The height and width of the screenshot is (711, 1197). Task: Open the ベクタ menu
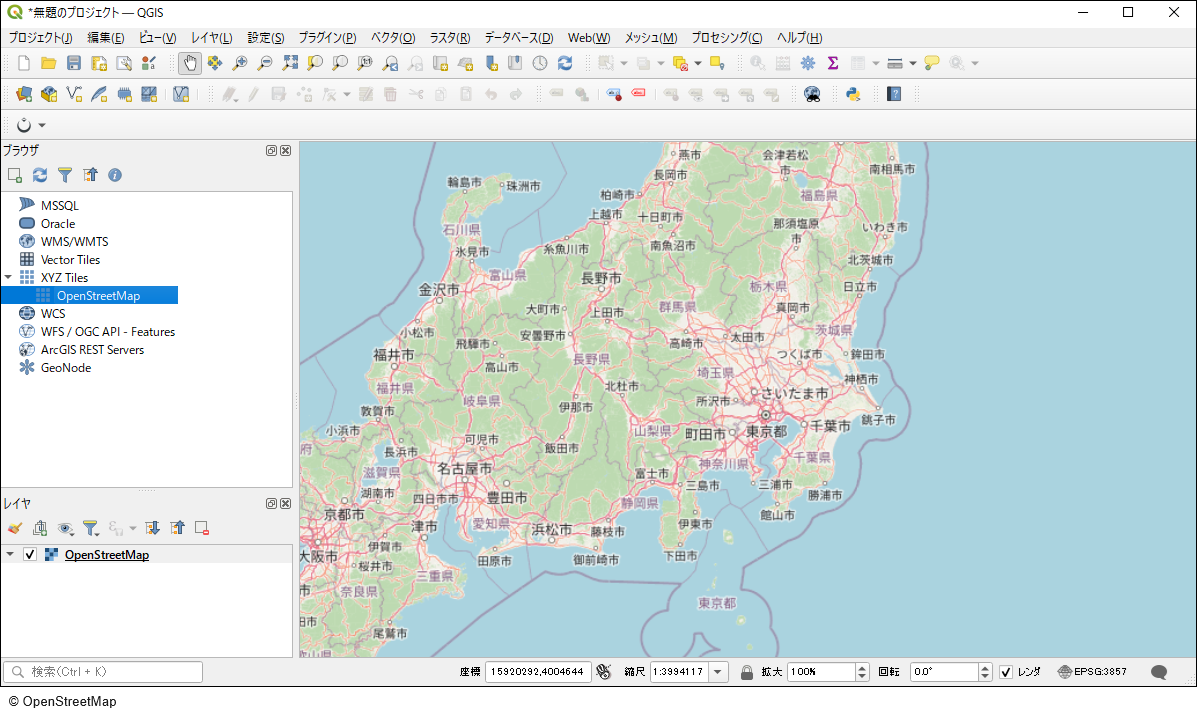[393, 37]
